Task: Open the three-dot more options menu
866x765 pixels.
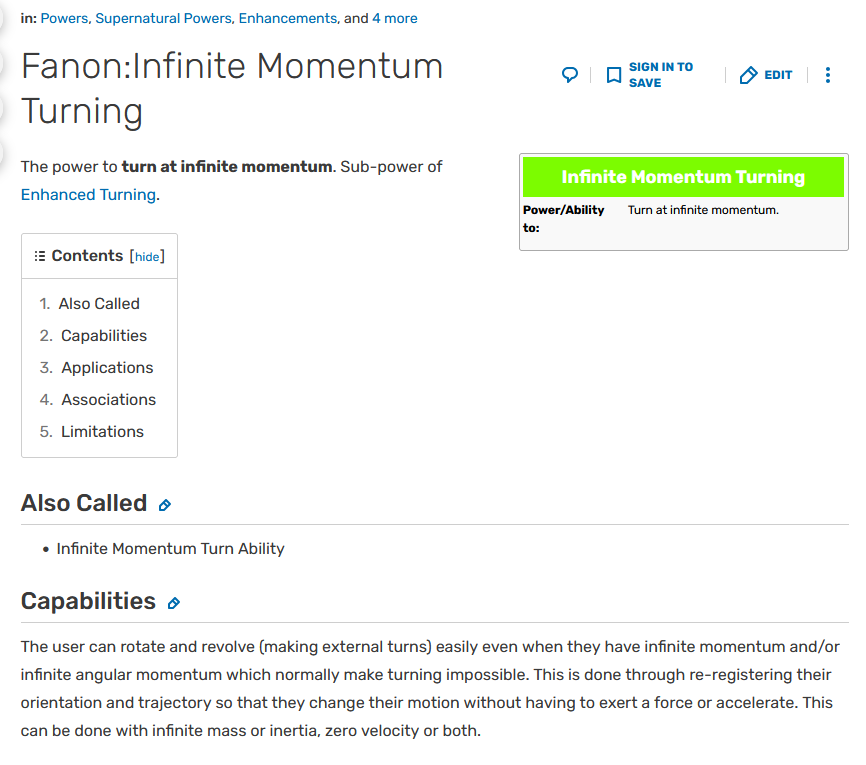Action: point(827,75)
